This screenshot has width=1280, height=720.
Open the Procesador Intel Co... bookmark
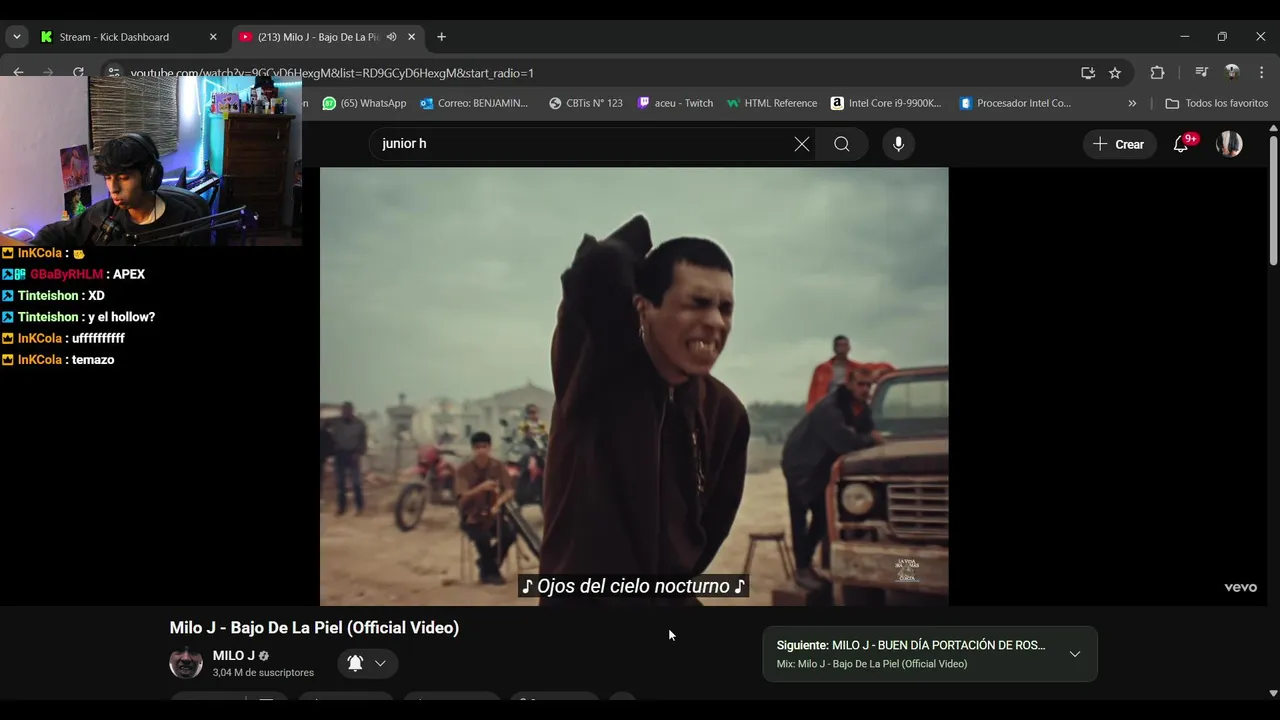pos(1016,103)
